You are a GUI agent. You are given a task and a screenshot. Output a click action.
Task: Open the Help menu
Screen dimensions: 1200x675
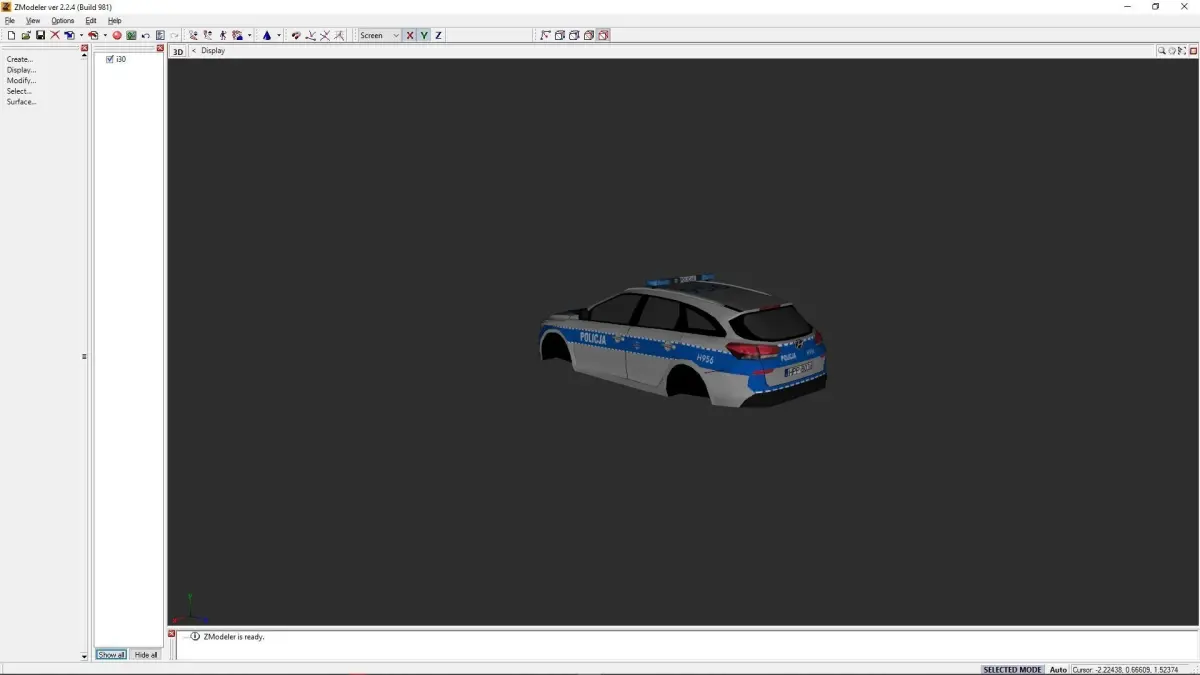coord(115,21)
